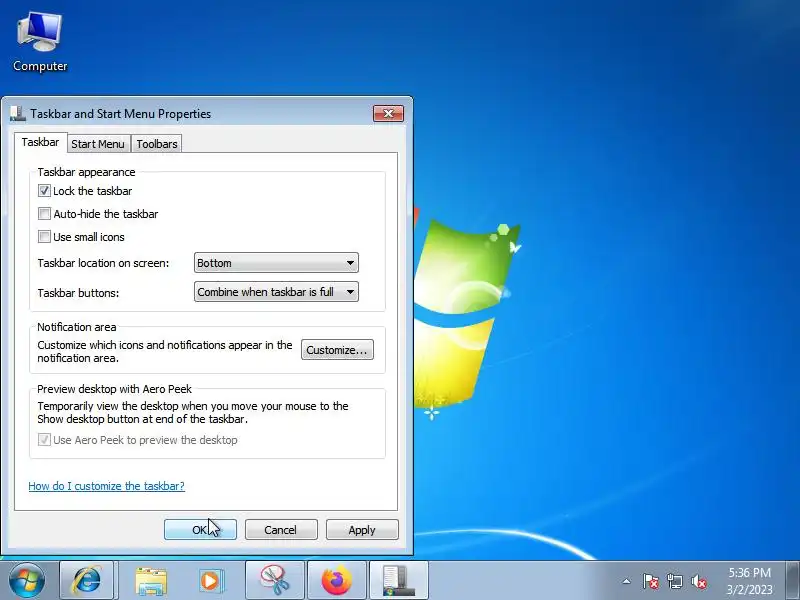The width and height of the screenshot is (800, 600).
Task: Enable Auto-hide the taskbar
Action: pos(44,214)
